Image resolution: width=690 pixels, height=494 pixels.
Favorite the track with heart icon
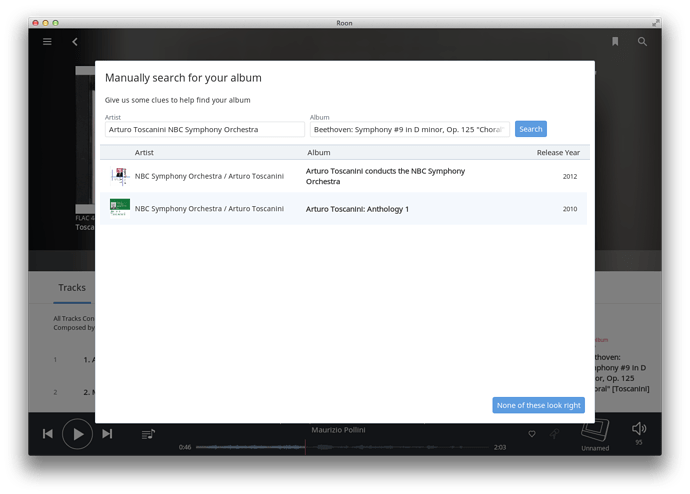tap(532, 434)
